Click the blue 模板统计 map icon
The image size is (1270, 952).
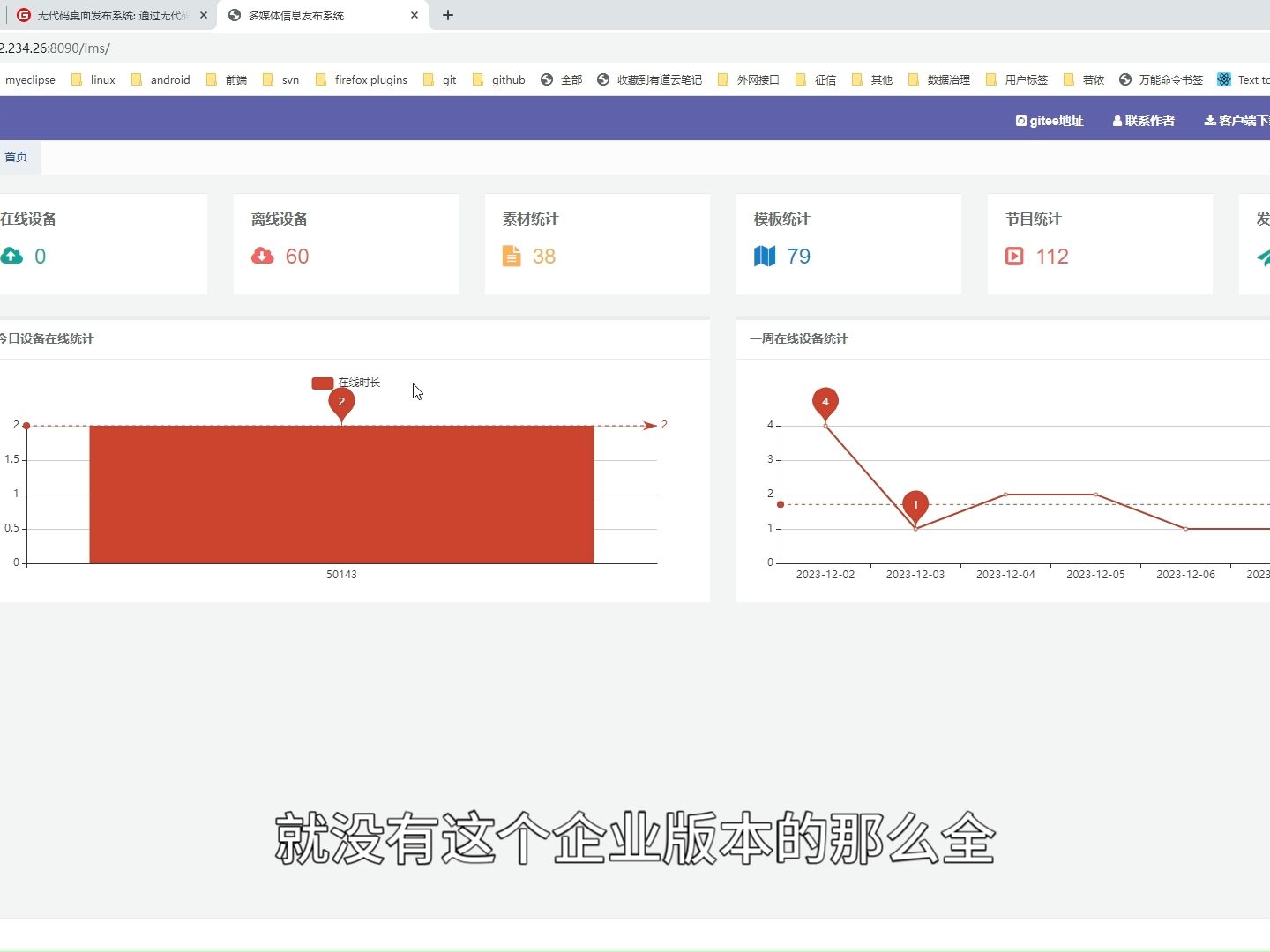click(x=765, y=256)
